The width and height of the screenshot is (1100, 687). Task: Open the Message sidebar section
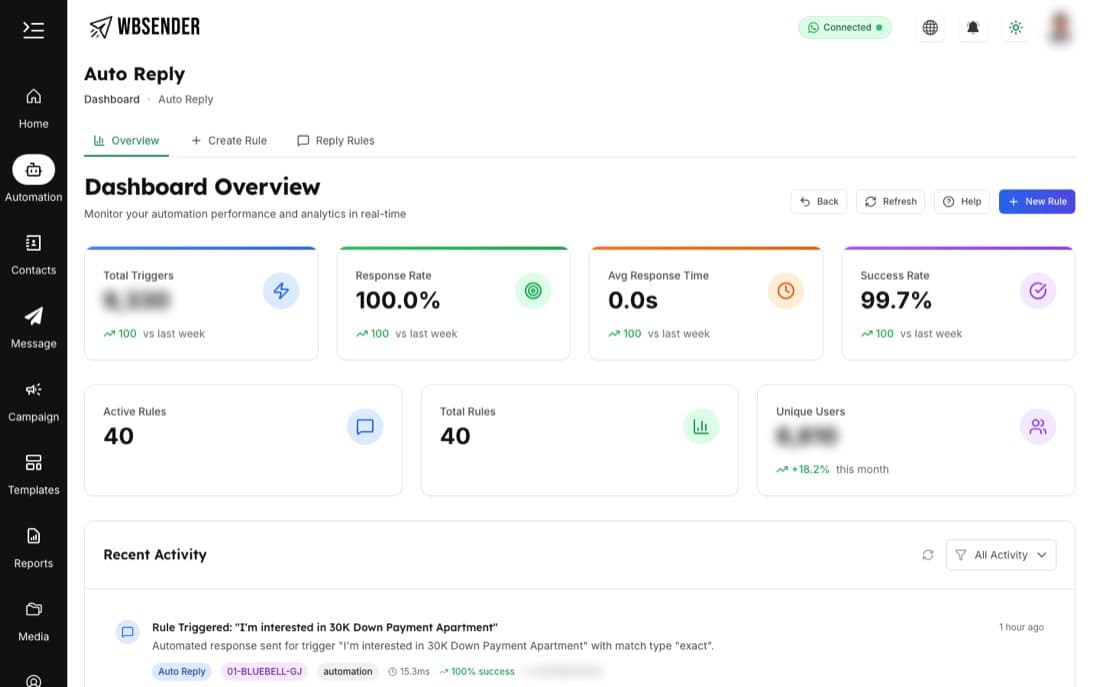click(x=33, y=328)
